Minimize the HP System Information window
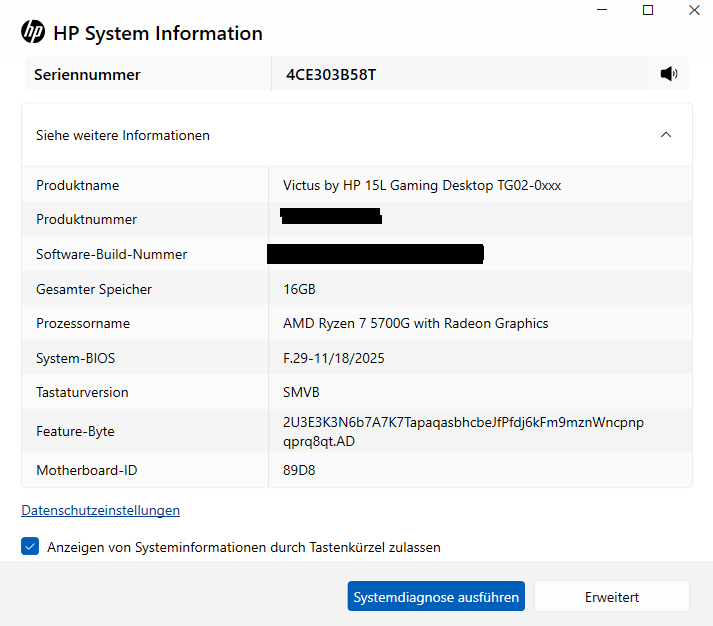 (602, 10)
